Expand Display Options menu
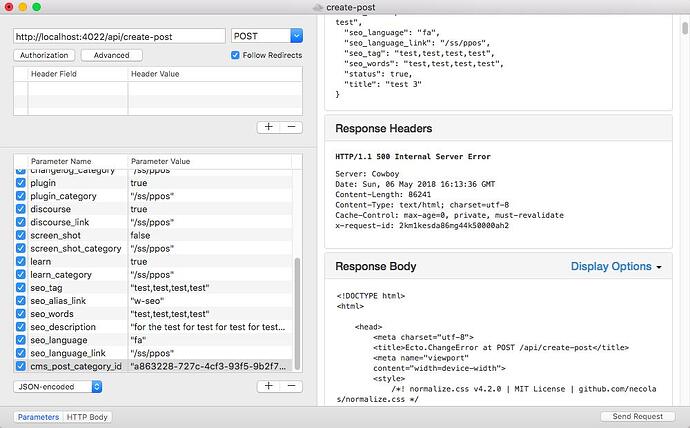The width and height of the screenshot is (690, 428). tap(616, 266)
